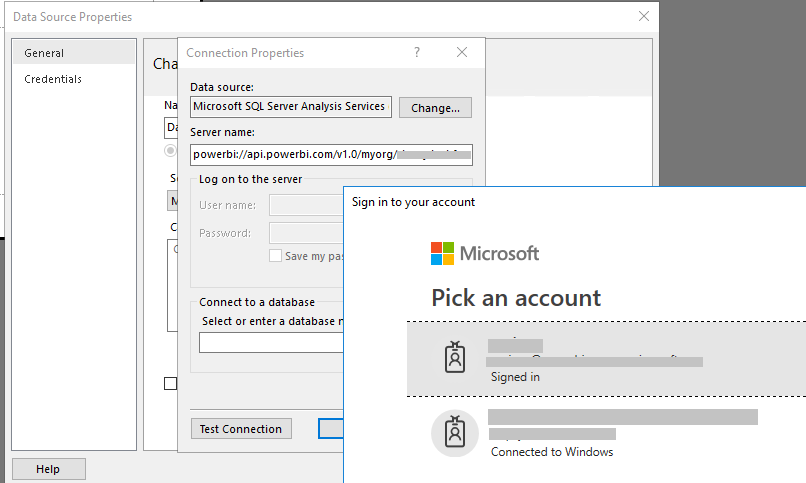Image resolution: width=806 pixels, height=483 pixels.
Task: Click the Data source field showing Analysis Services
Action: (x=291, y=106)
